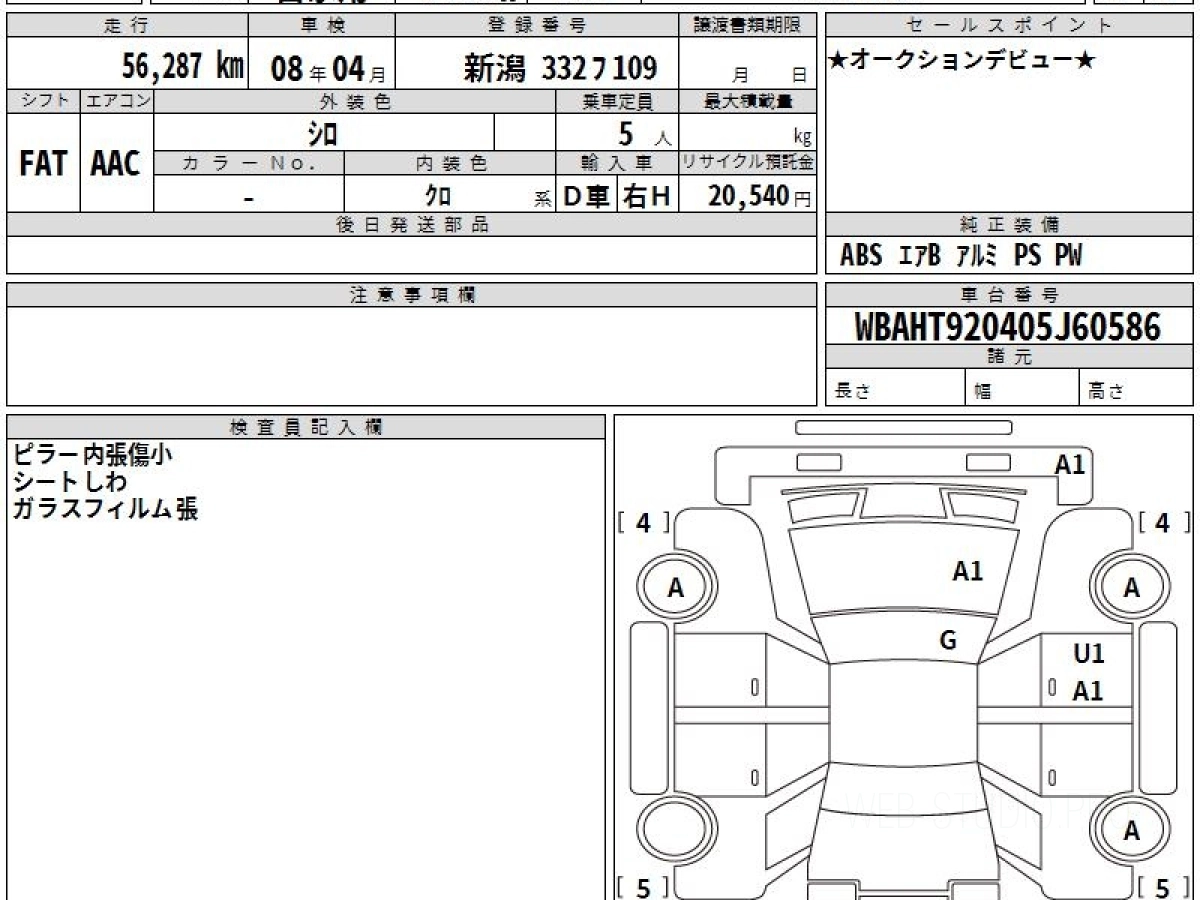Viewport: 1200px width, 900px height.
Task: Select the recycle deposit 20,540円
Action: point(759,196)
